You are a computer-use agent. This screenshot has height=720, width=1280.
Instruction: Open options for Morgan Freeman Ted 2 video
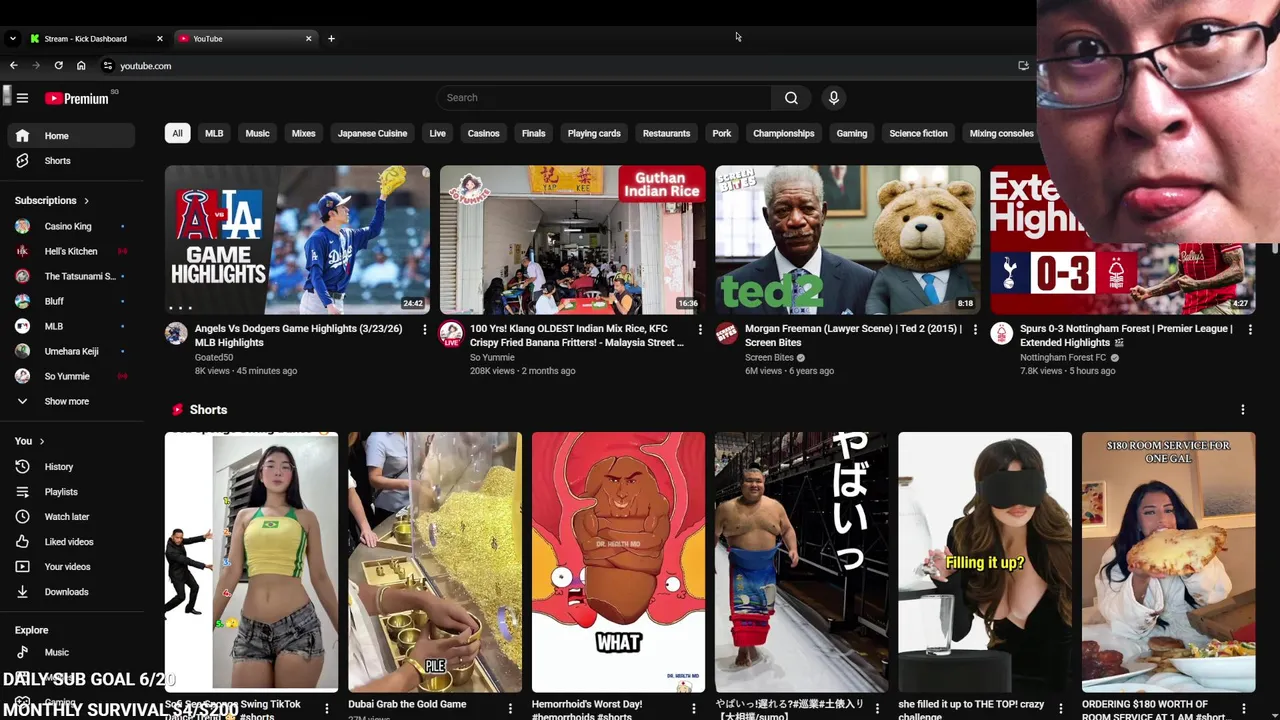point(975,330)
